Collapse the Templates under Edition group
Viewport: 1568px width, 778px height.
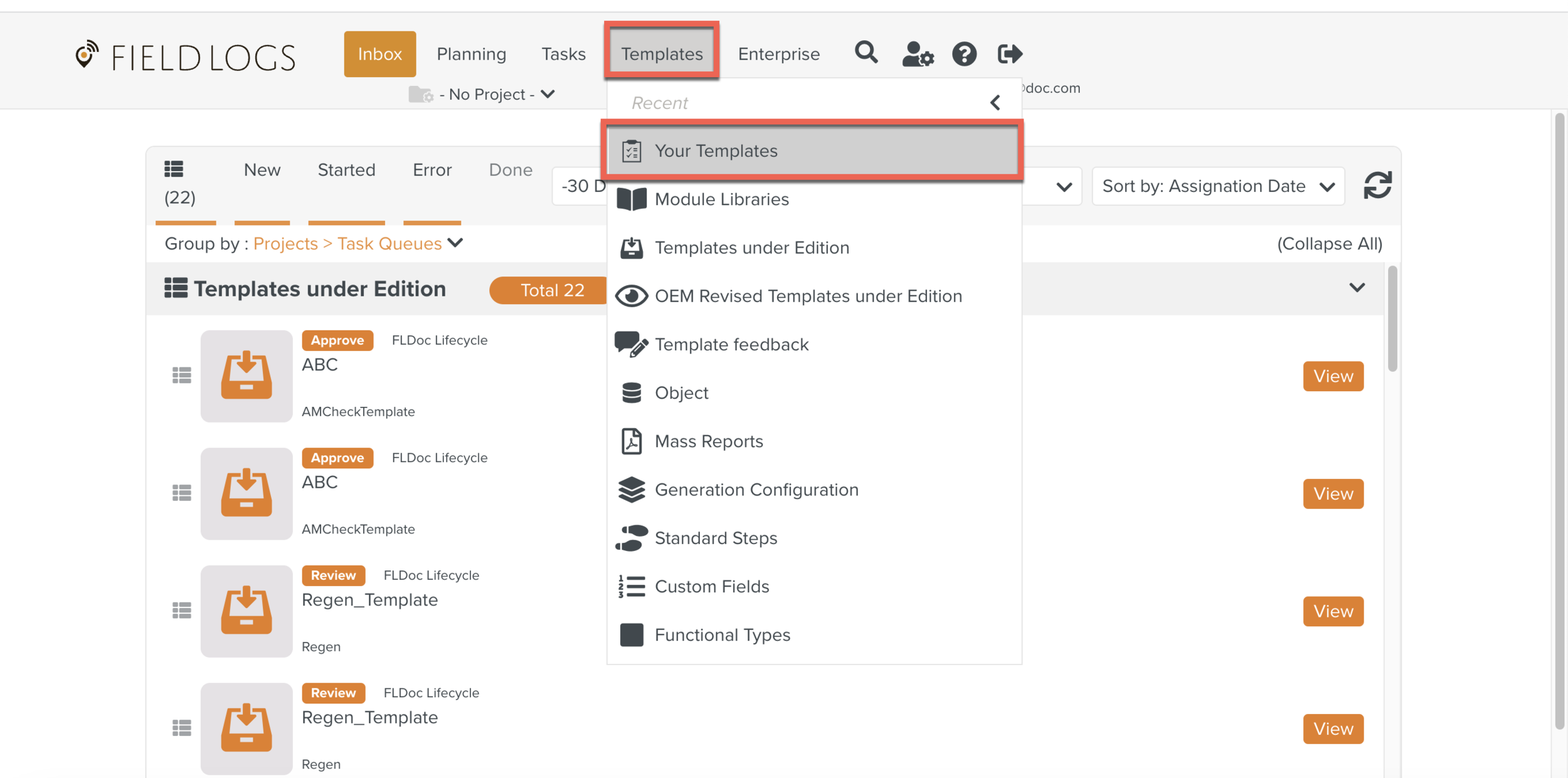tap(1357, 288)
